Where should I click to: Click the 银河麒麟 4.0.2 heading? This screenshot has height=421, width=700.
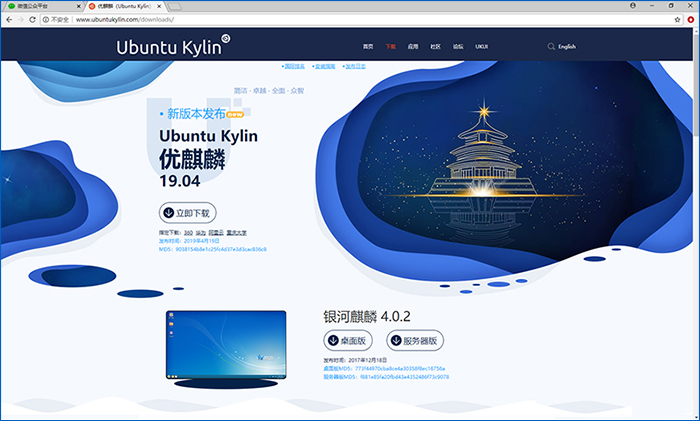(x=367, y=317)
